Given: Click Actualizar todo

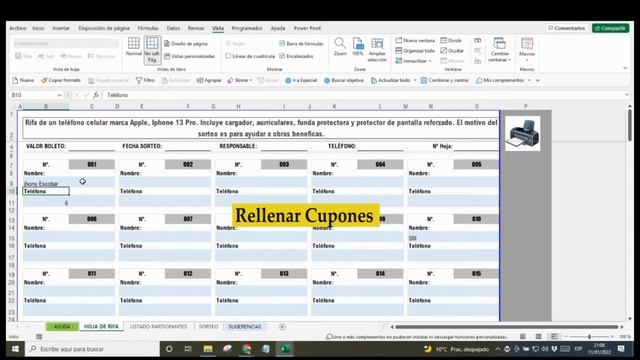Looking at the screenshot, I should (391, 80).
